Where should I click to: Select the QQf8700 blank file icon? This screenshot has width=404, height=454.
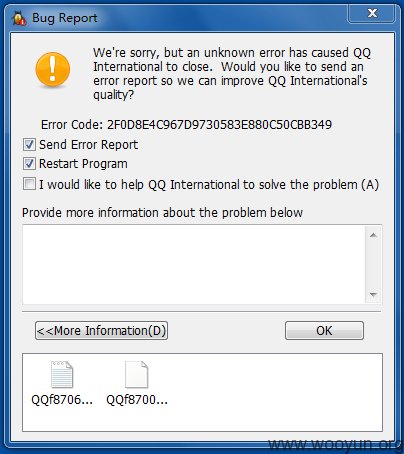137,375
